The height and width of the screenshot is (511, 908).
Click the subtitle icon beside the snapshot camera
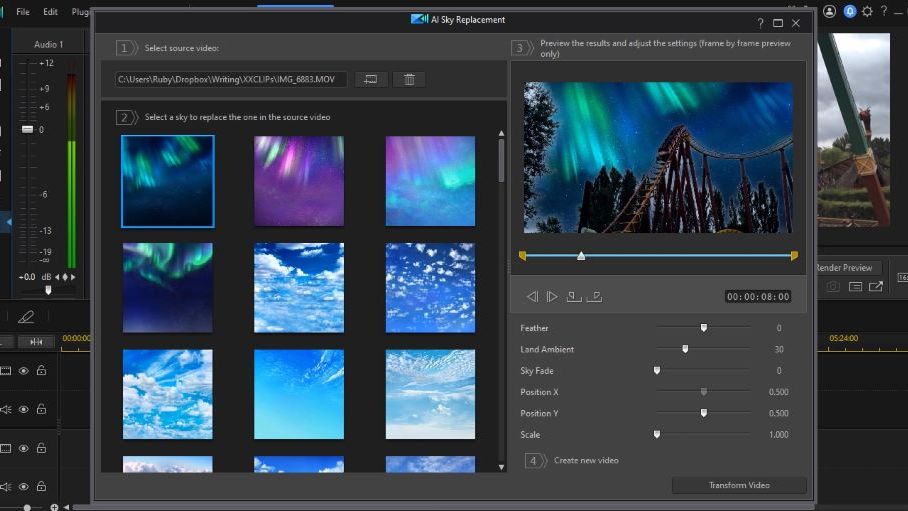(x=855, y=286)
